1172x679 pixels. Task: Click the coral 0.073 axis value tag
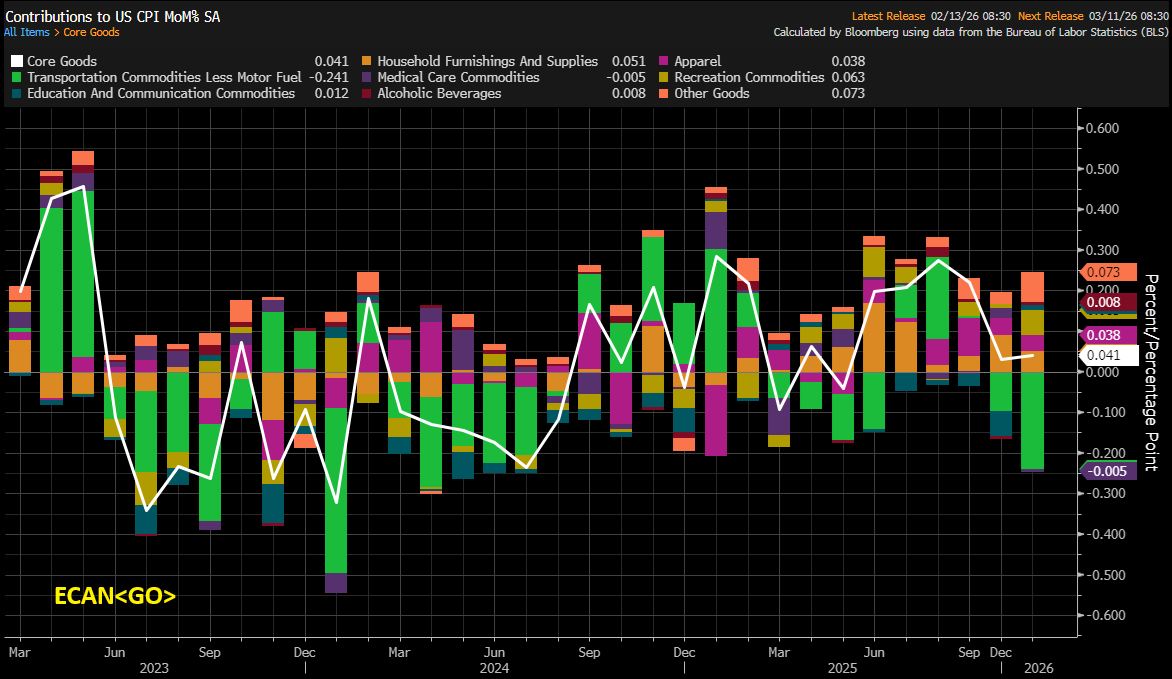tap(1109, 272)
